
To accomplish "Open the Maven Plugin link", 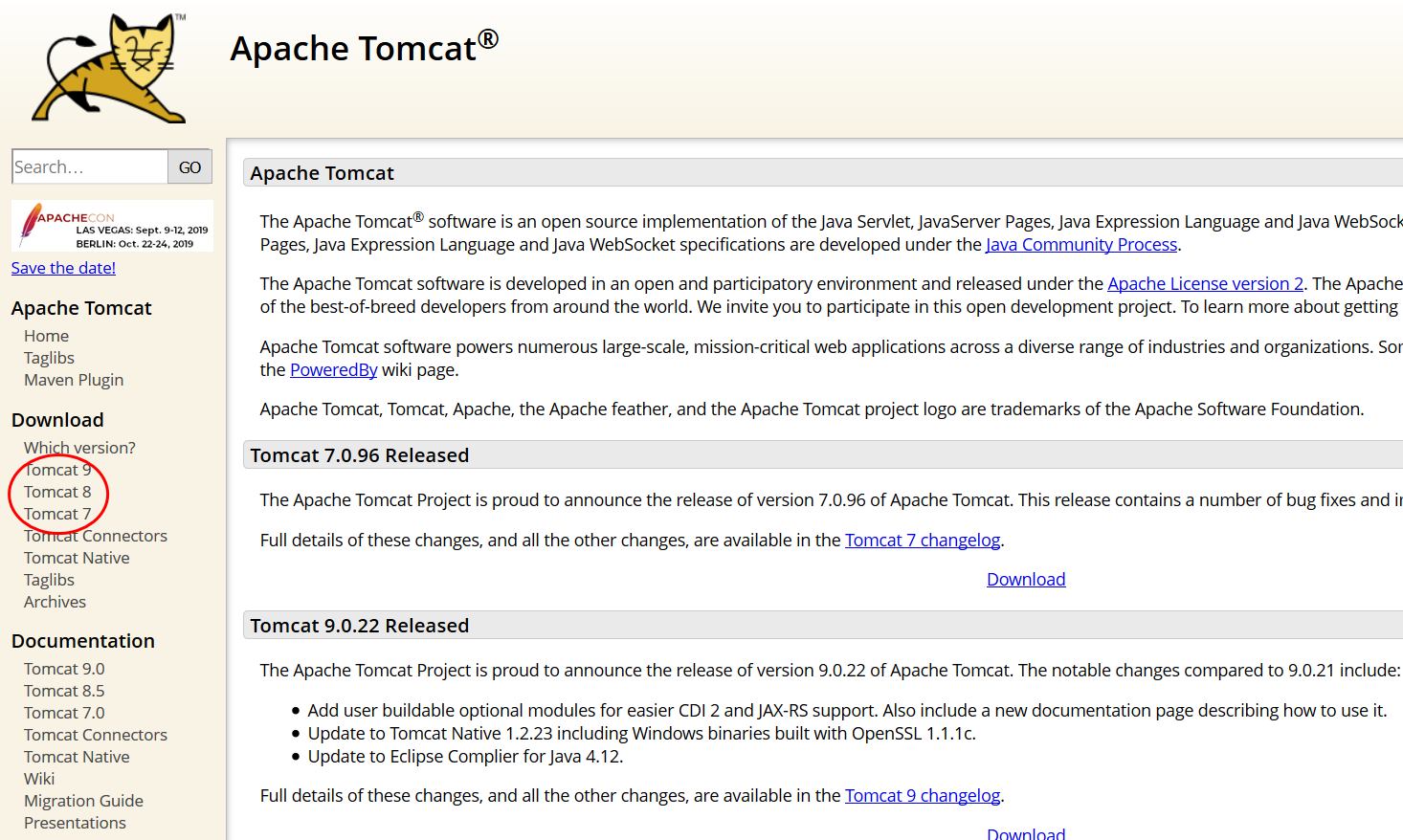I will pyautogui.click(x=74, y=380).
